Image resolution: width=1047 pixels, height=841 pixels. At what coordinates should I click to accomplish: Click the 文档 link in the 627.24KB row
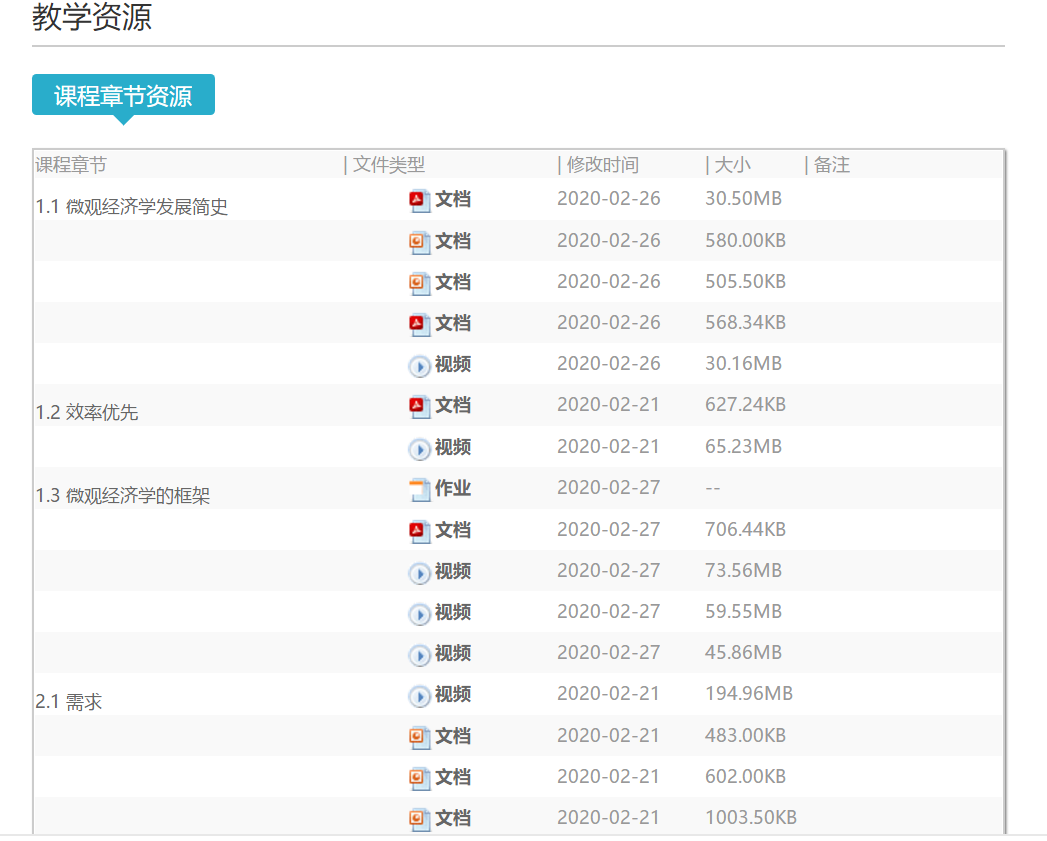453,405
